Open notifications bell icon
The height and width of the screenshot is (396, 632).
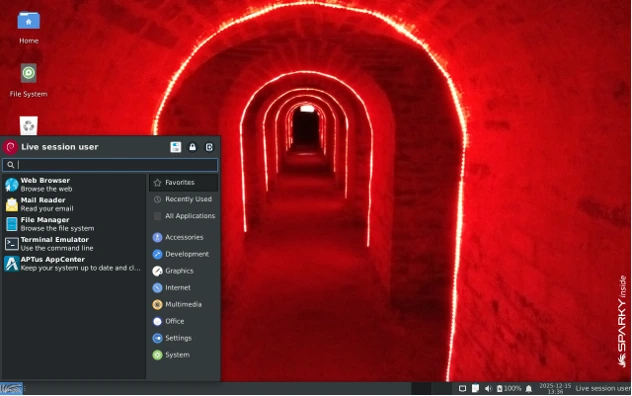[x=529, y=389]
